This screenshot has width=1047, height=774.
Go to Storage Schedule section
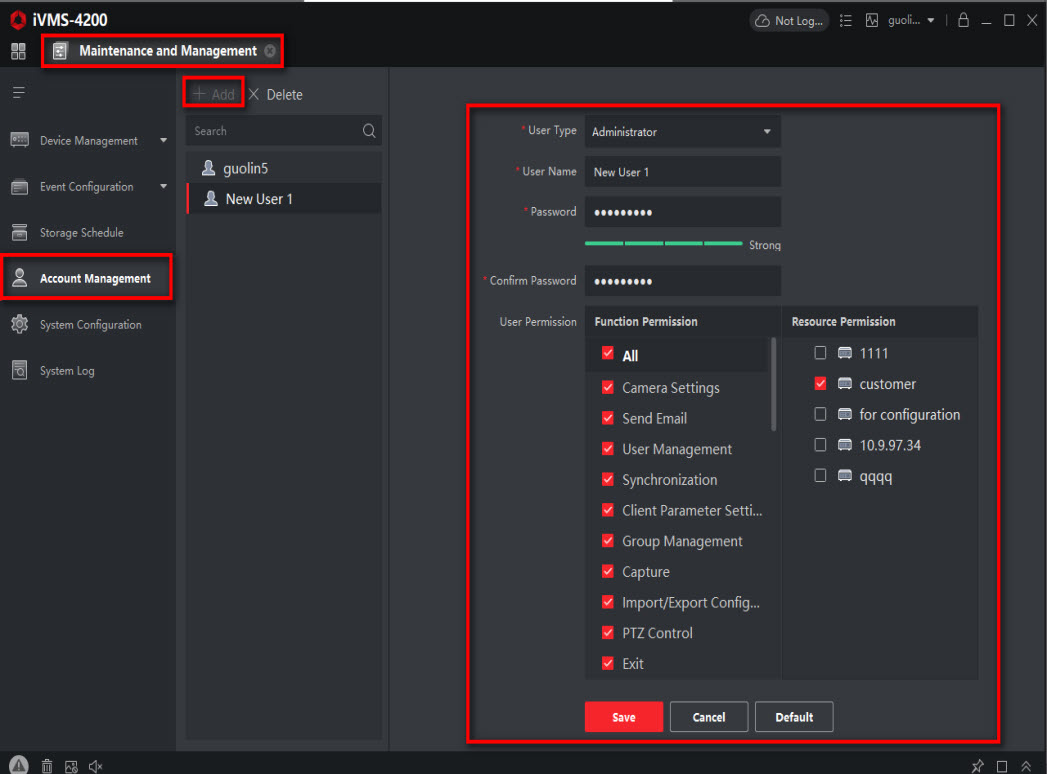pyautogui.click(x=81, y=233)
